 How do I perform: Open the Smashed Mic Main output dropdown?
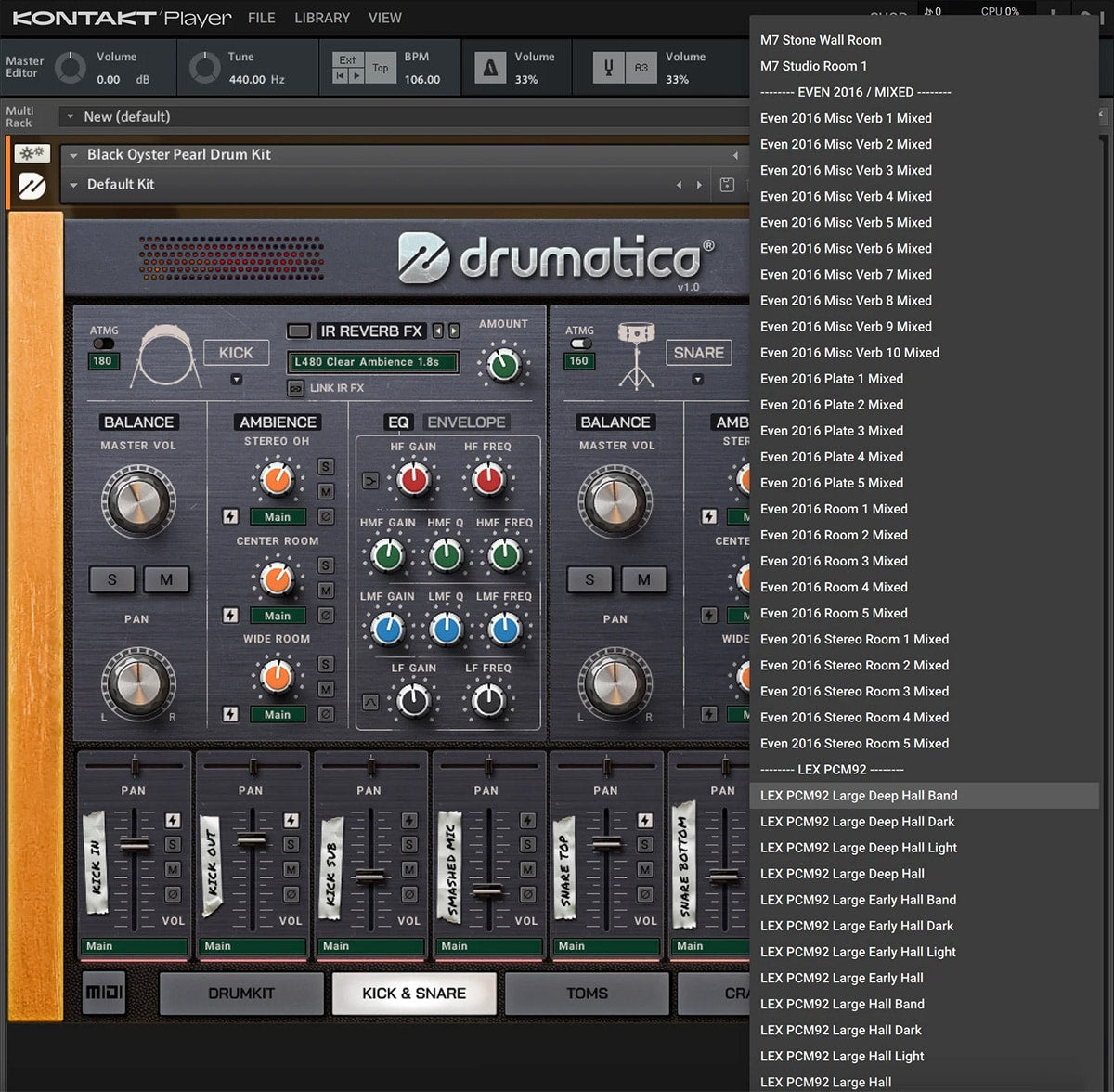pos(489,946)
